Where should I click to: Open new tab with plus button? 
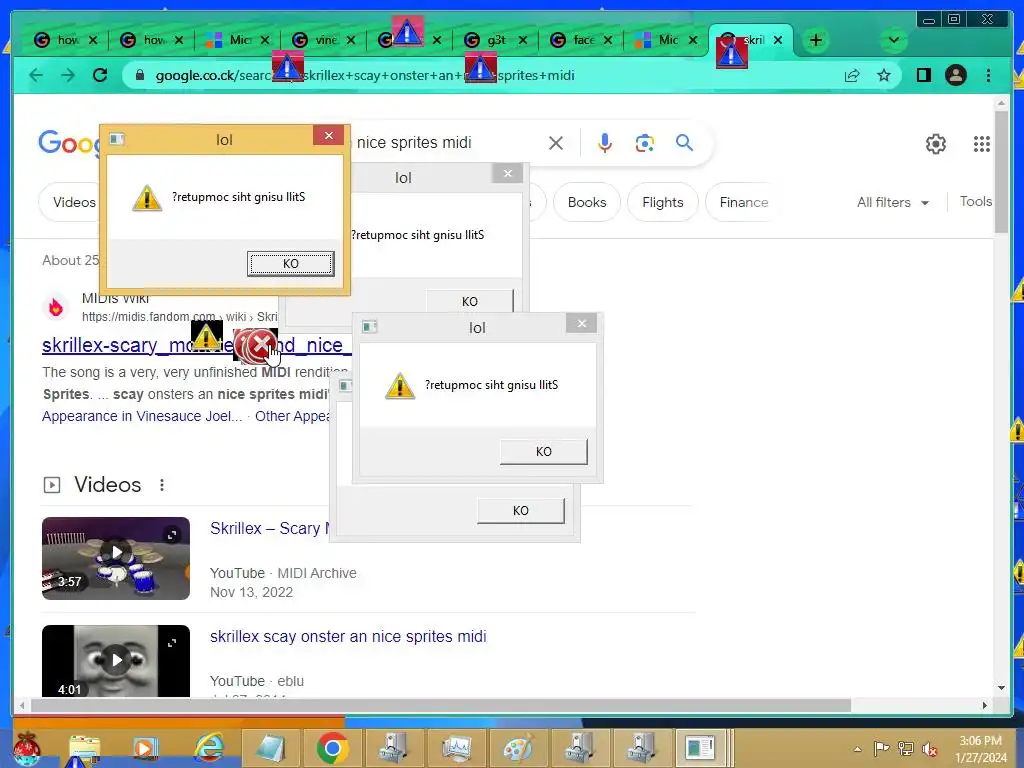click(816, 40)
